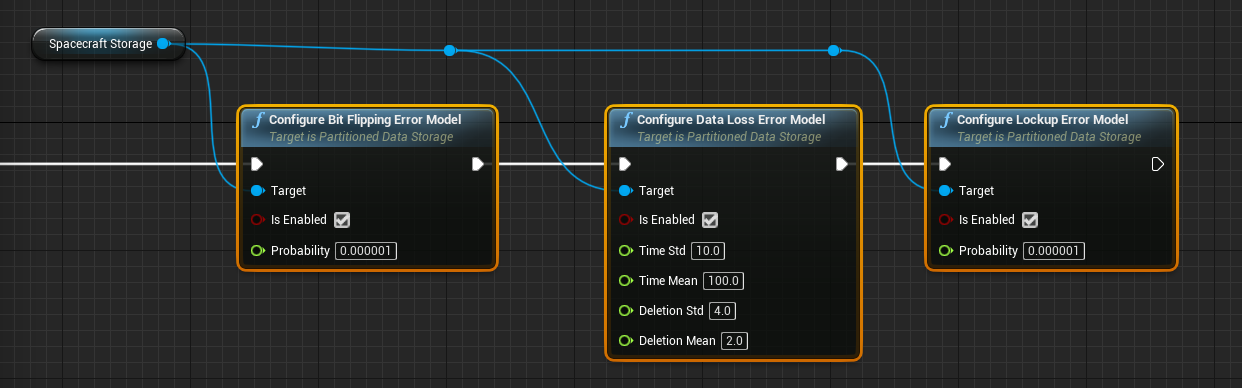Select the Spacecraft Storage variable node
Viewport: 1242px width, 388px height.
[109, 44]
